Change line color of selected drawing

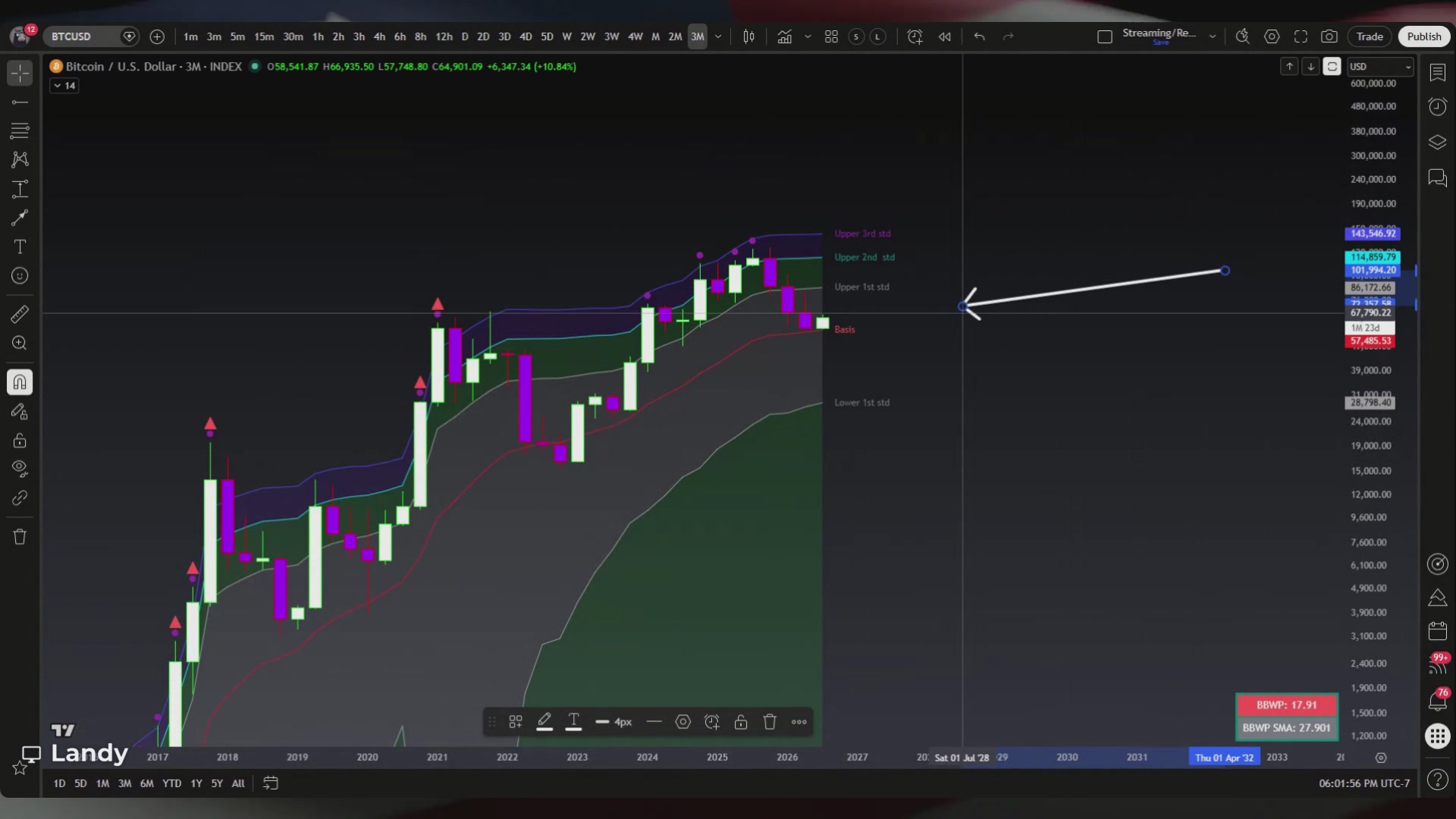544,722
